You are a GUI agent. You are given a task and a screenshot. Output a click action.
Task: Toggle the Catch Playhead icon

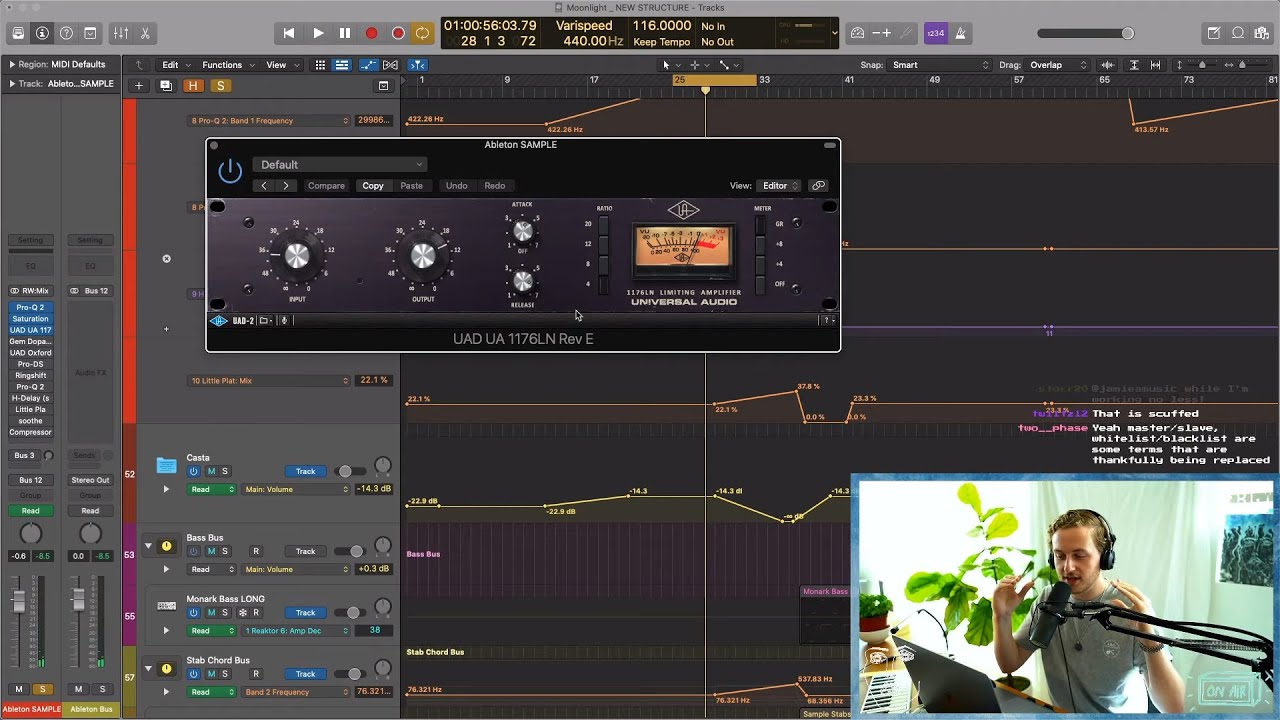(x=419, y=65)
